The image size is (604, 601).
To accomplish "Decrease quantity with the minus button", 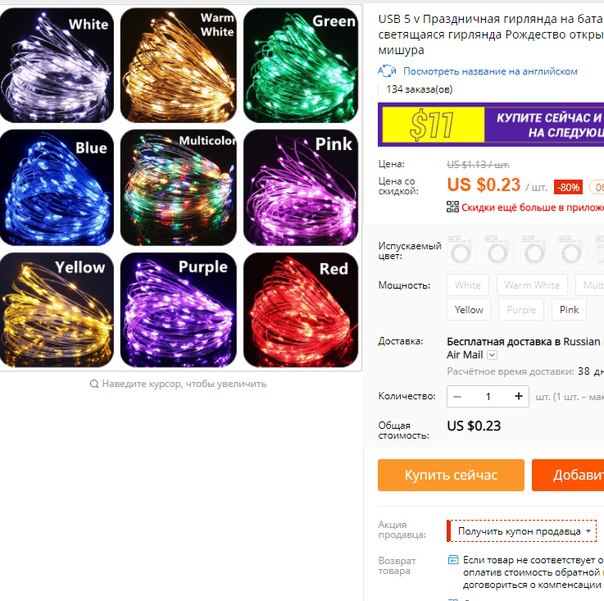I will point(457,396).
